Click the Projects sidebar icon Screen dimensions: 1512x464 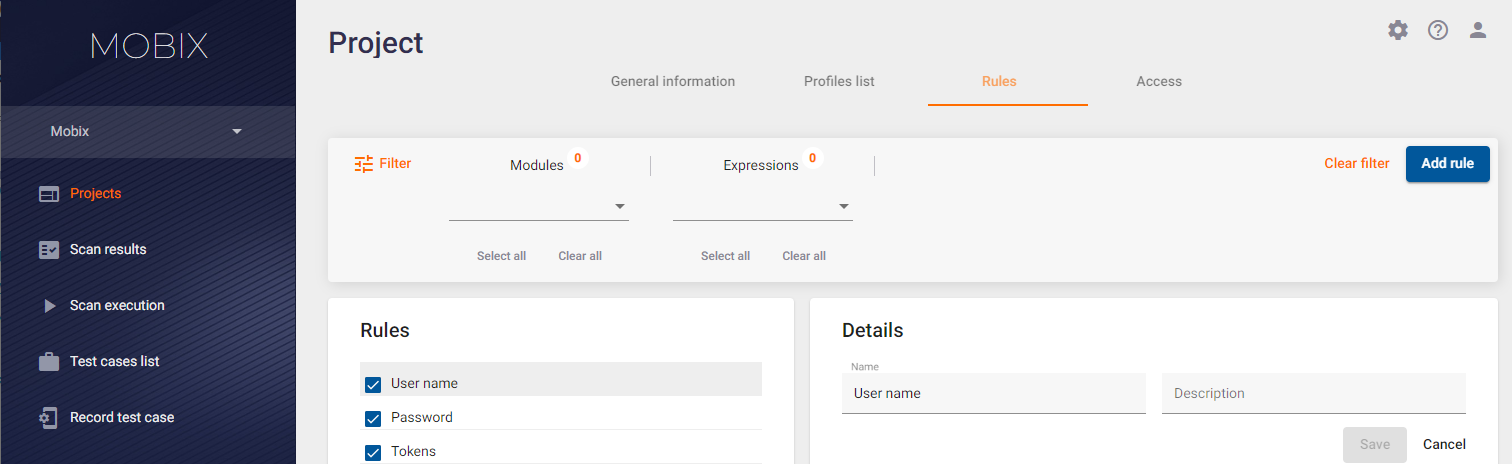point(49,194)
